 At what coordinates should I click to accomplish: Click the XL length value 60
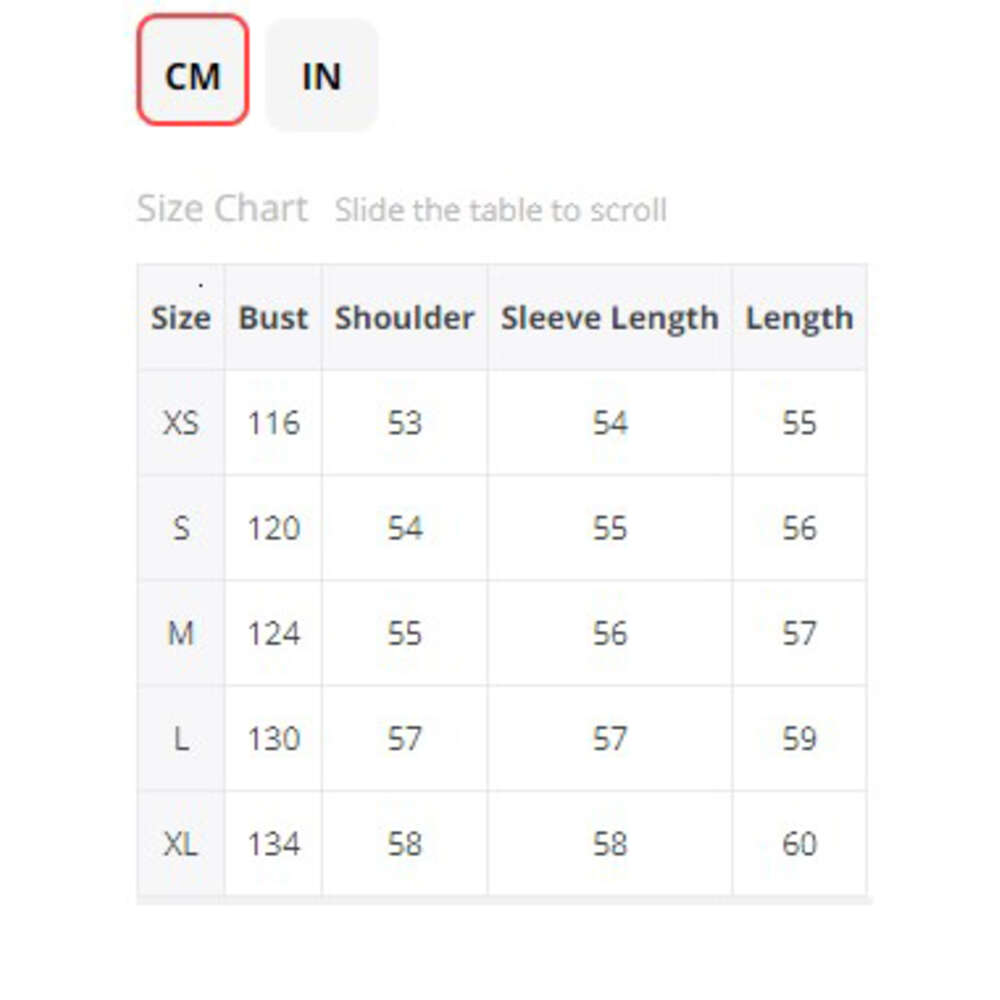(799, 844)
